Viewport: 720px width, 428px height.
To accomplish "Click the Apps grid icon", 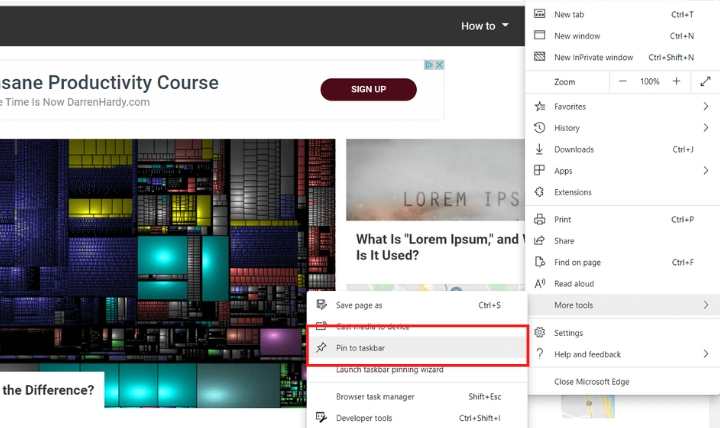I will click(540, 170).
